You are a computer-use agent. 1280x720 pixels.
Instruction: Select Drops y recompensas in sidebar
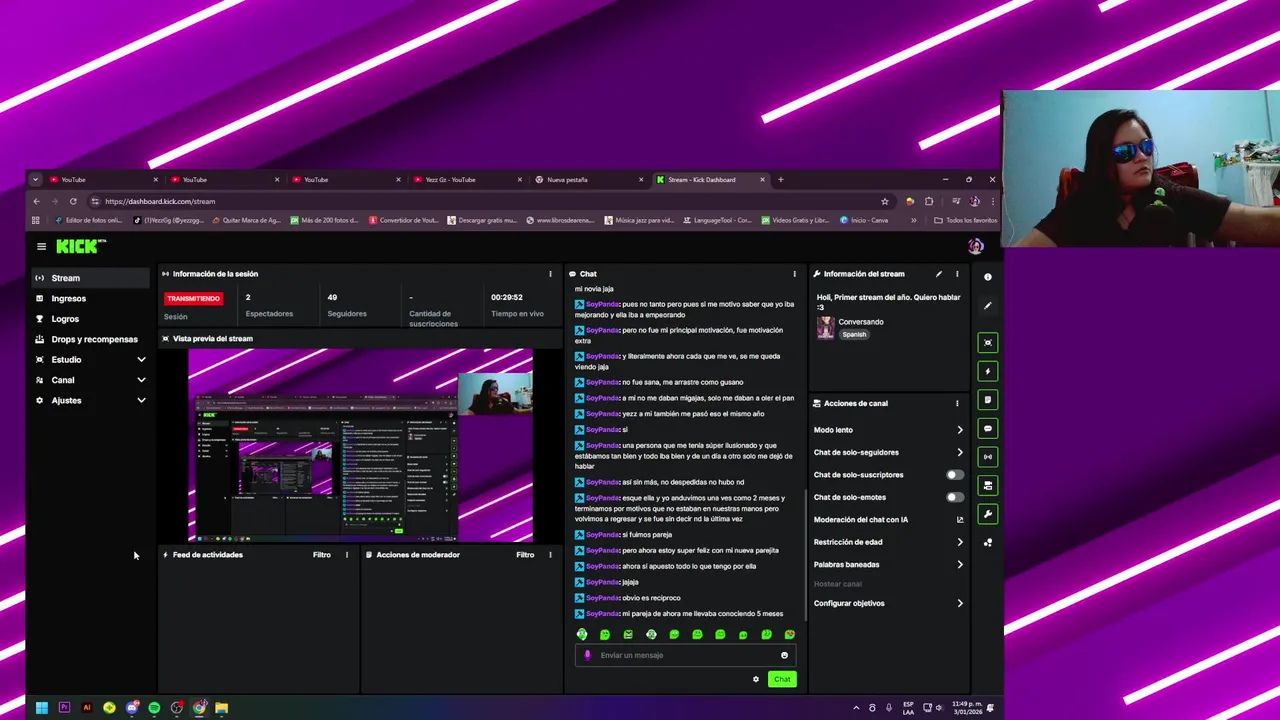pos(91,340)
